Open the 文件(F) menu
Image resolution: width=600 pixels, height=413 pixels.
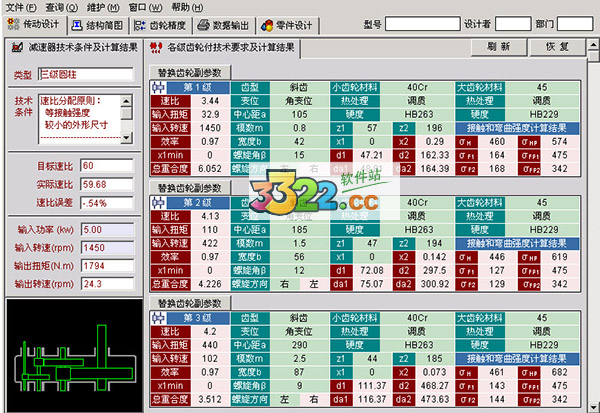[21, 7]
